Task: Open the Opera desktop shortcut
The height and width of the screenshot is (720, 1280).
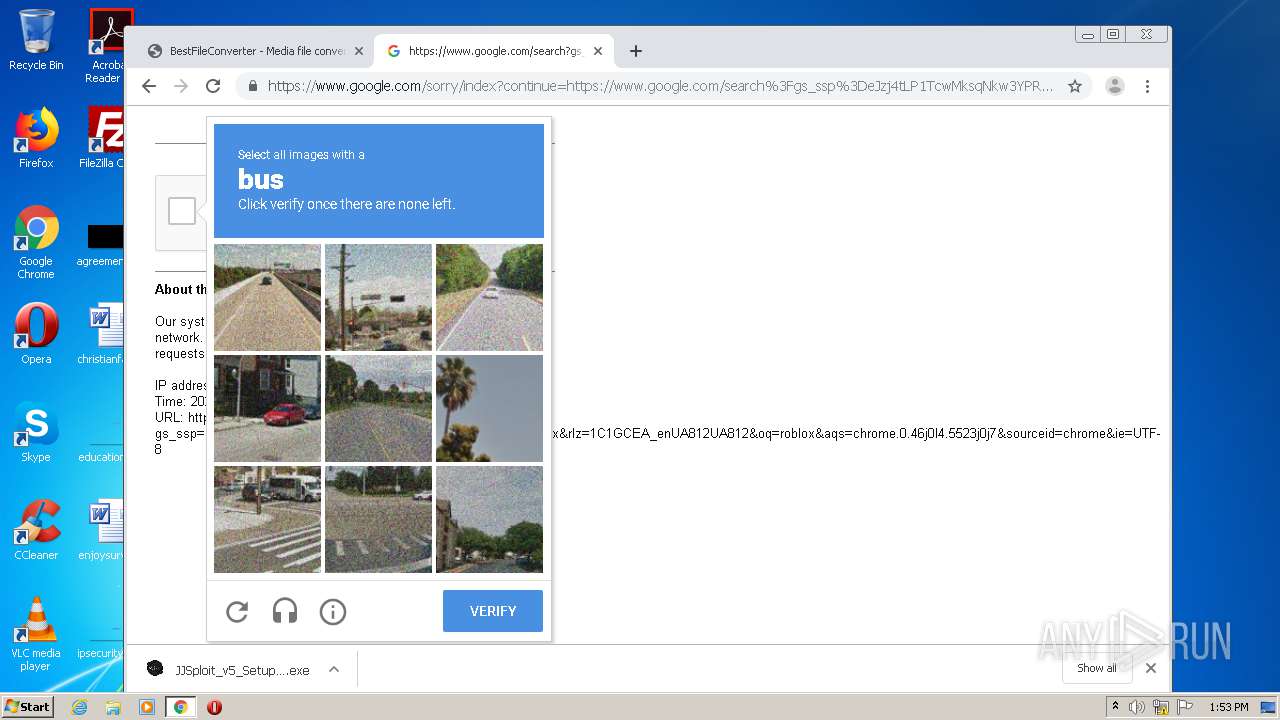Action: (x=36, y=334)
